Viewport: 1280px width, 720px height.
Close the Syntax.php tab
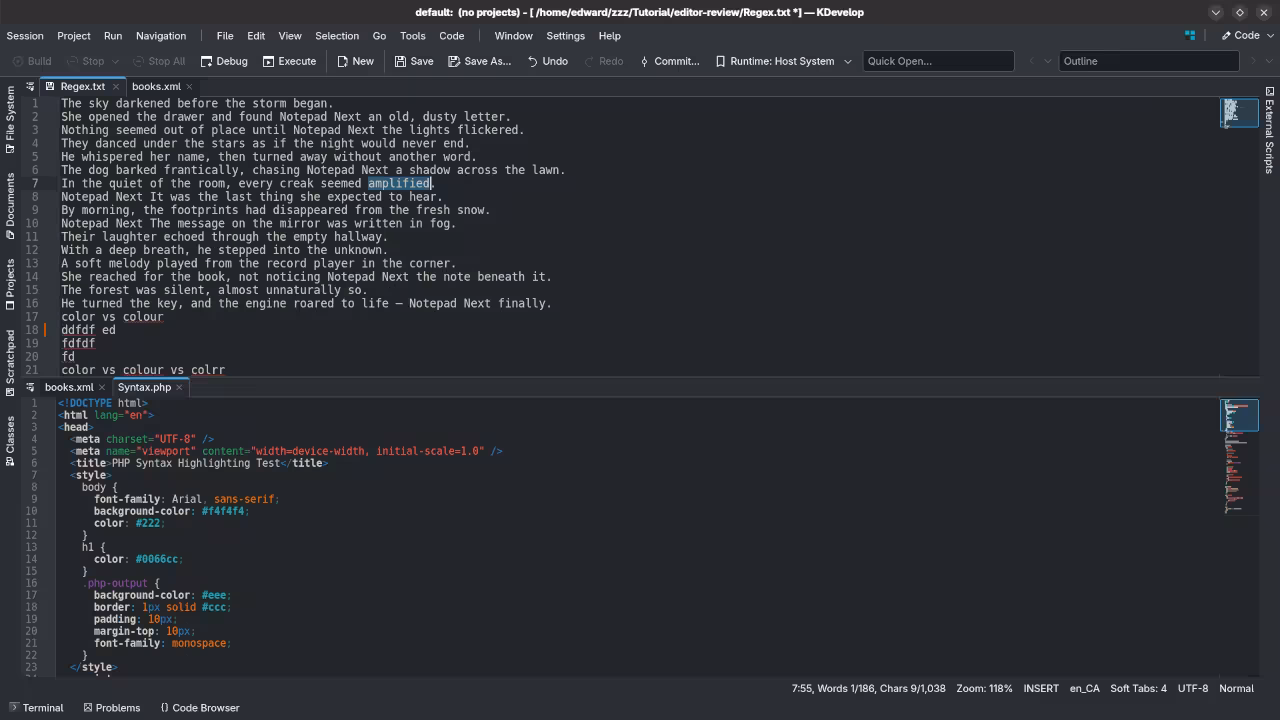[180, 387]
